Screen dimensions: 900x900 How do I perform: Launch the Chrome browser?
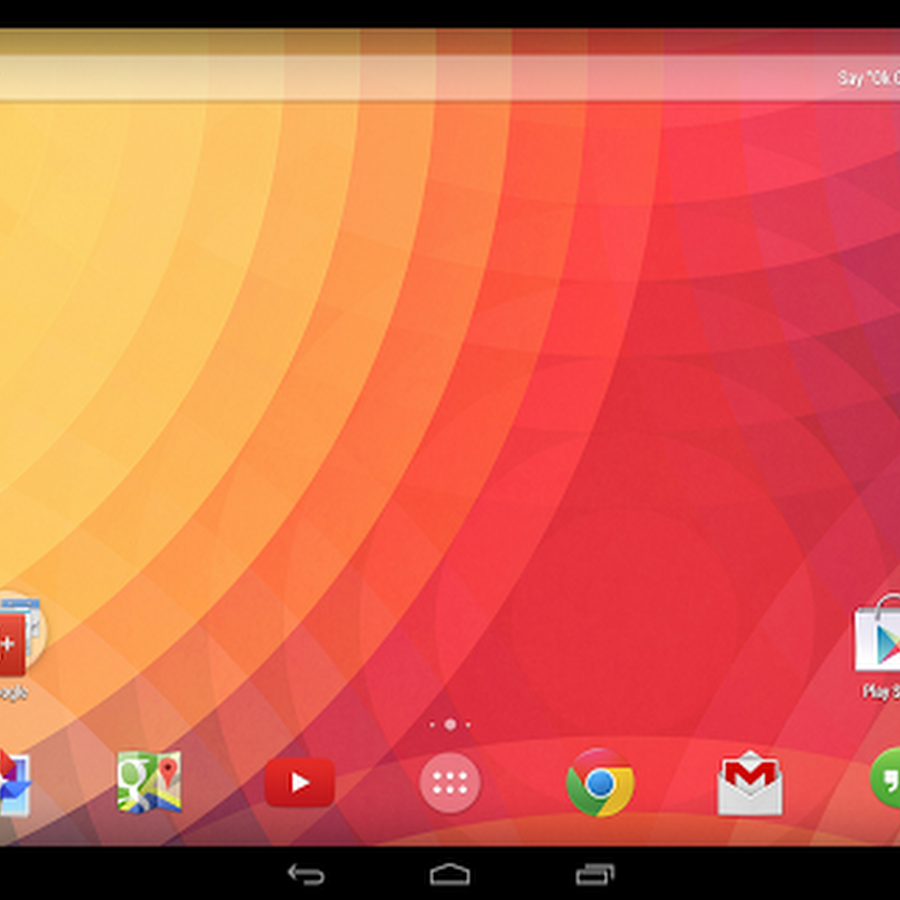(x=599, y=783)
